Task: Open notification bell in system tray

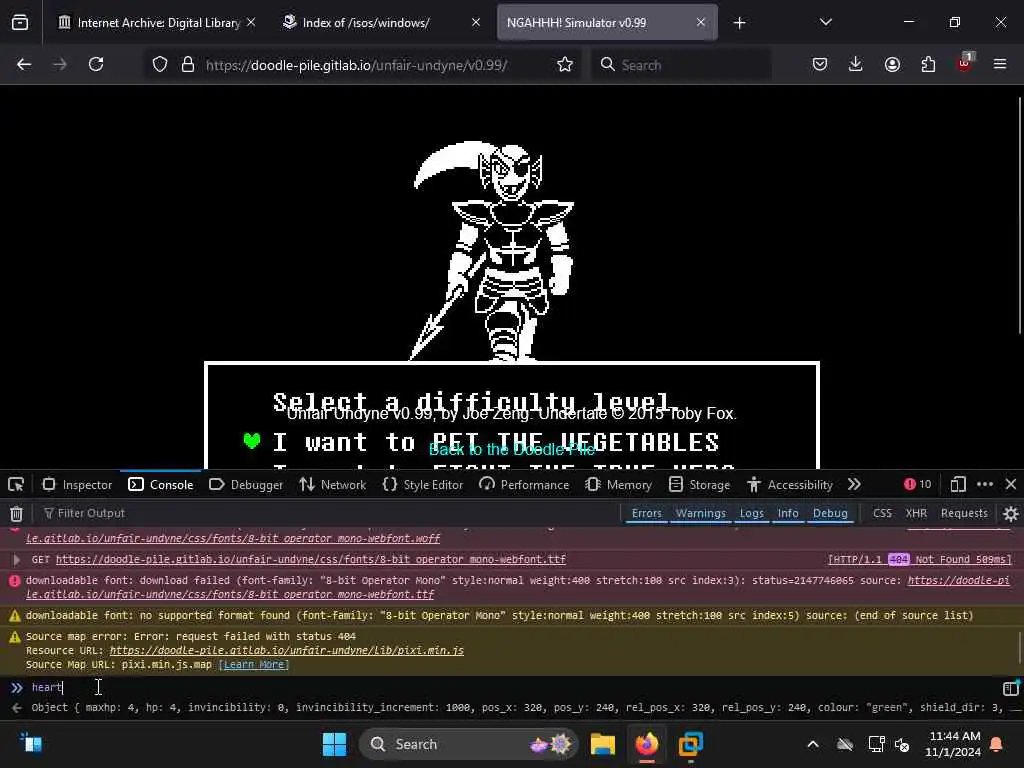Action: (x=997, y=744)
